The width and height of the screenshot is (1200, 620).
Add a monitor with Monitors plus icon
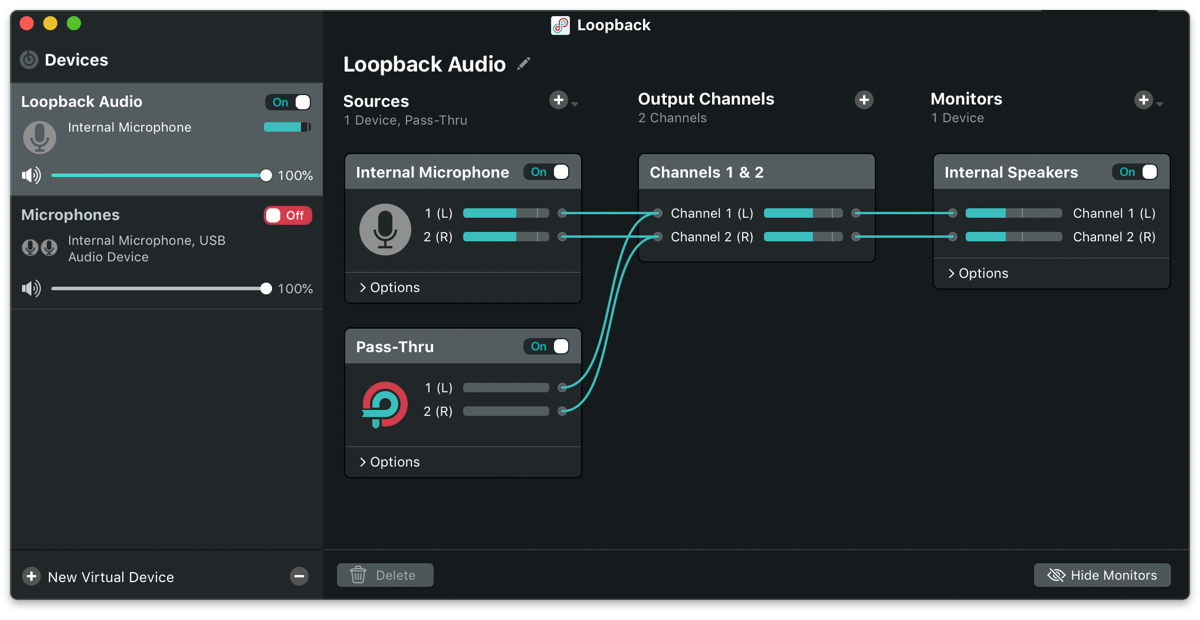click(x=1143, y=100)
